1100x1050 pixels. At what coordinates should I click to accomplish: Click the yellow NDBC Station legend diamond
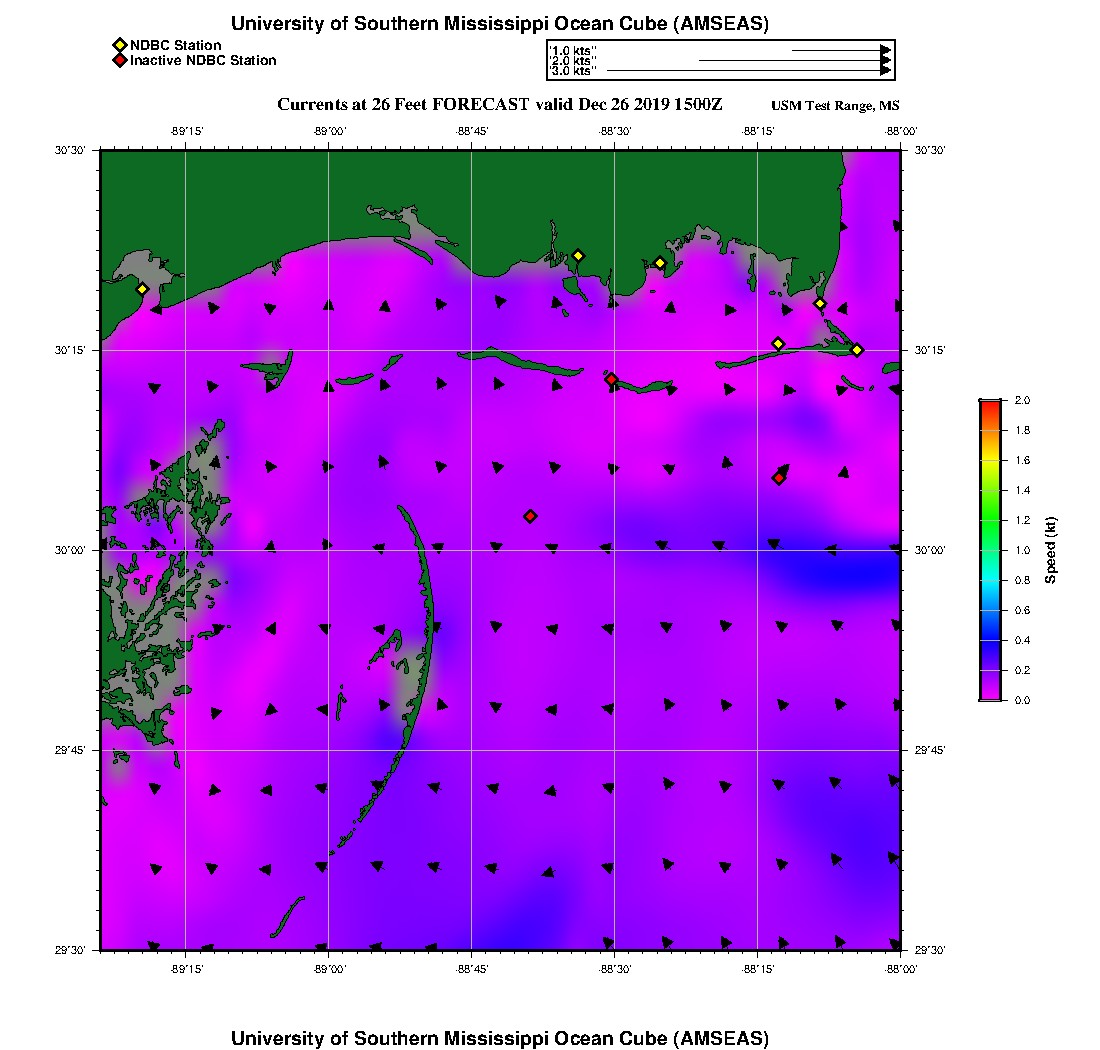pos(119,45)
